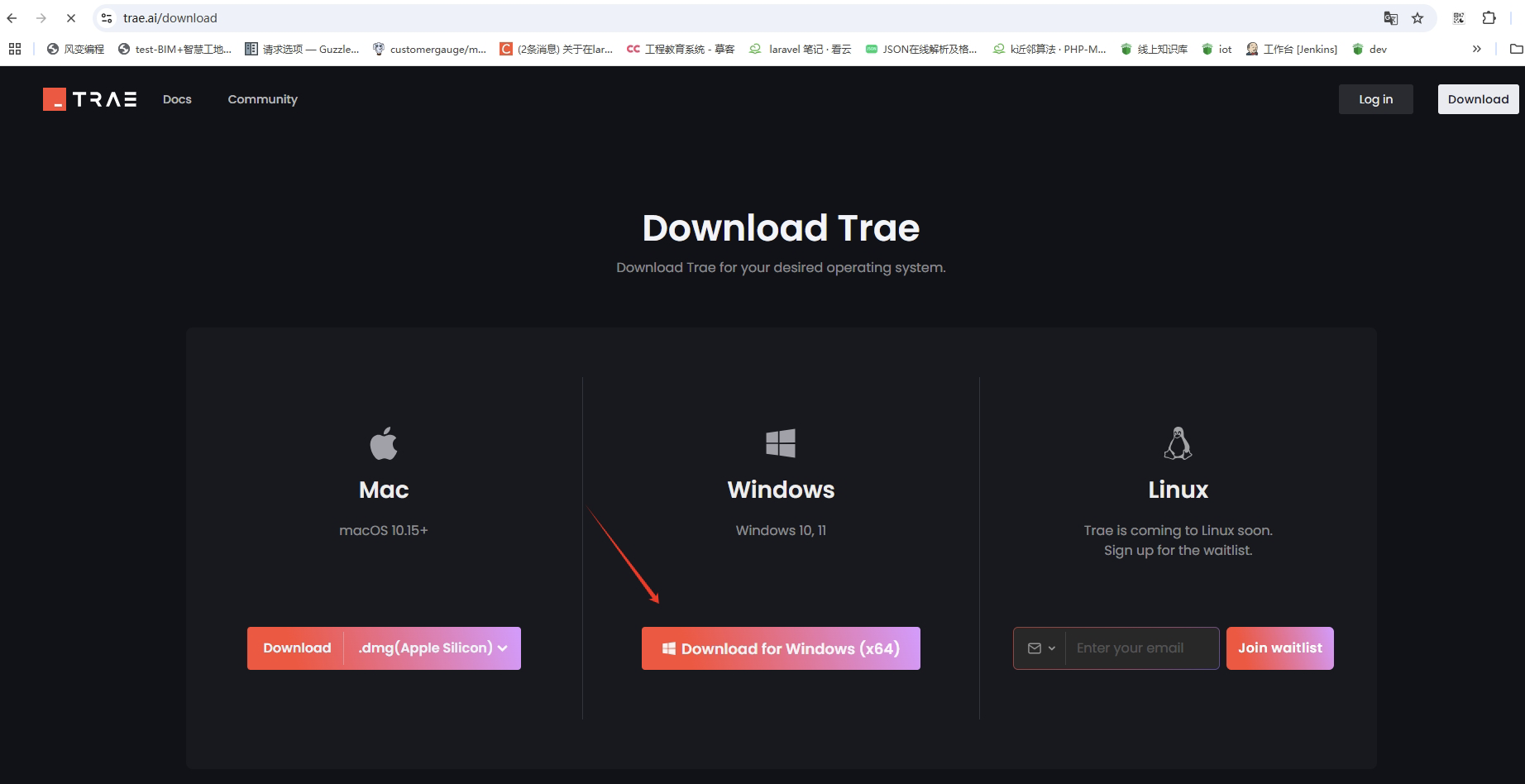1525x784 pixels.
Task: Click the site info icon beside the URL
Action: (x=107, y=18)
